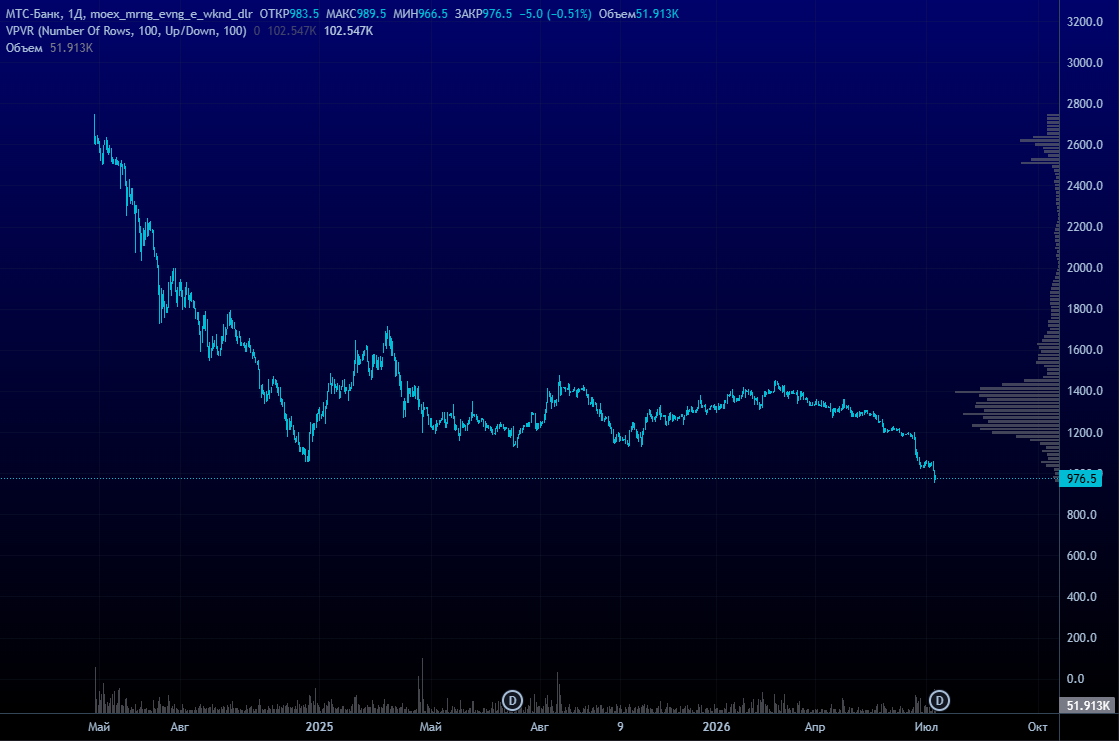
Task: Select the МТС-Банк symbol title in legend
Action: (34, 14)
